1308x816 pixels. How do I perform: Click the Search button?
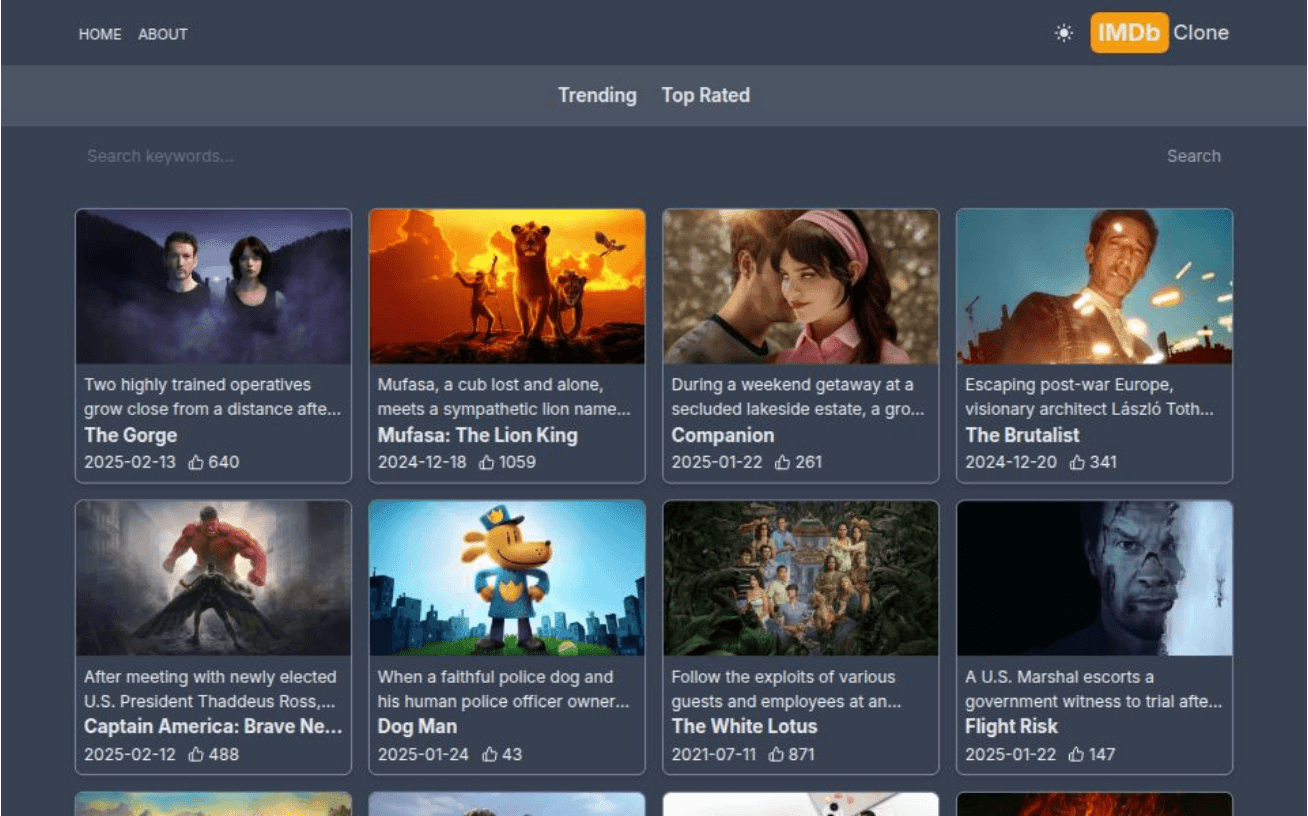pyautogui.click(x=1193, y=156)
